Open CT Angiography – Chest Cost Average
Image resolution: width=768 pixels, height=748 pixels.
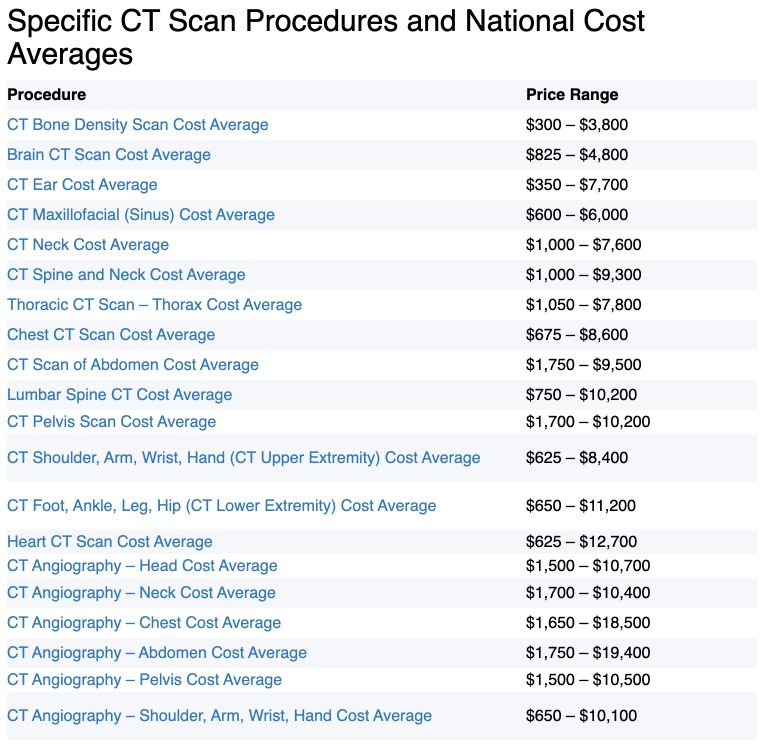click(x=144, y=623)
